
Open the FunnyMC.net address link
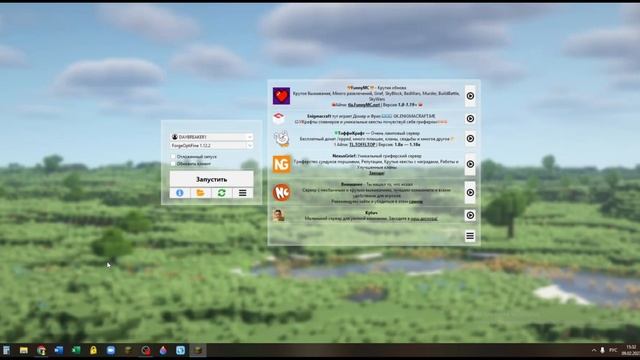[x=364, y=105]
